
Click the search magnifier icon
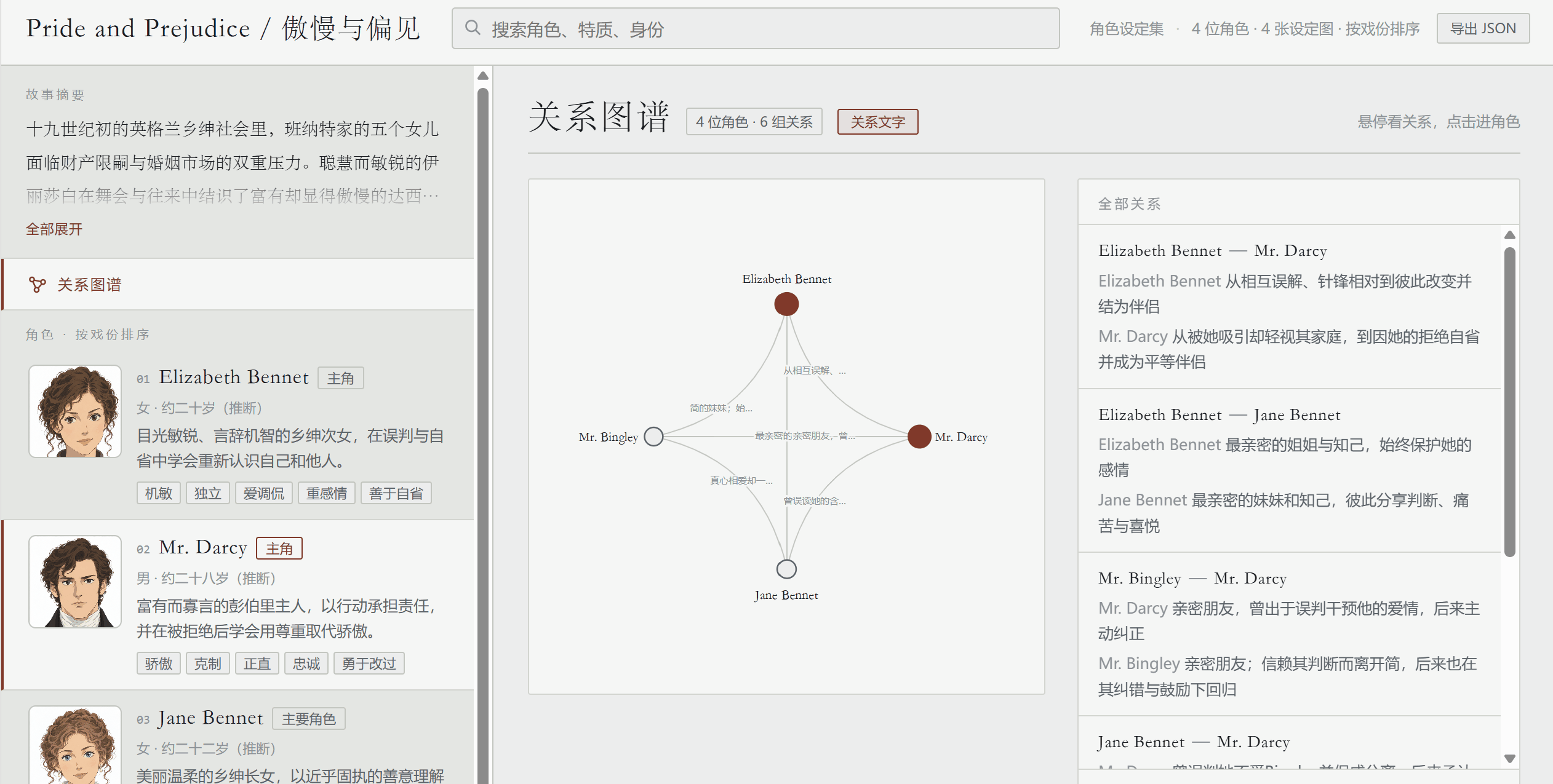point(473,28)
